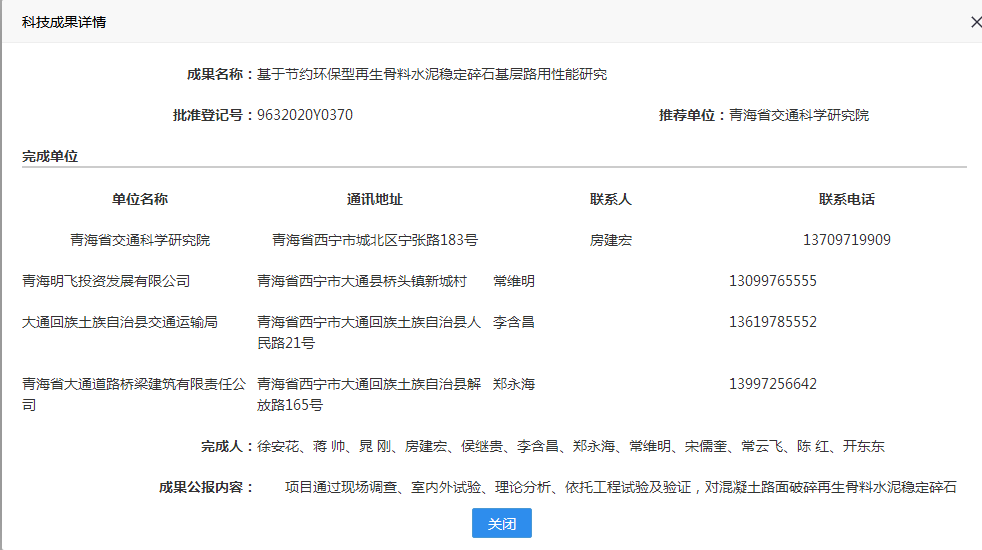This screenshot has width=982, height=550.
Task: Click the blue 关闭 button
Action: click(502, 523)
